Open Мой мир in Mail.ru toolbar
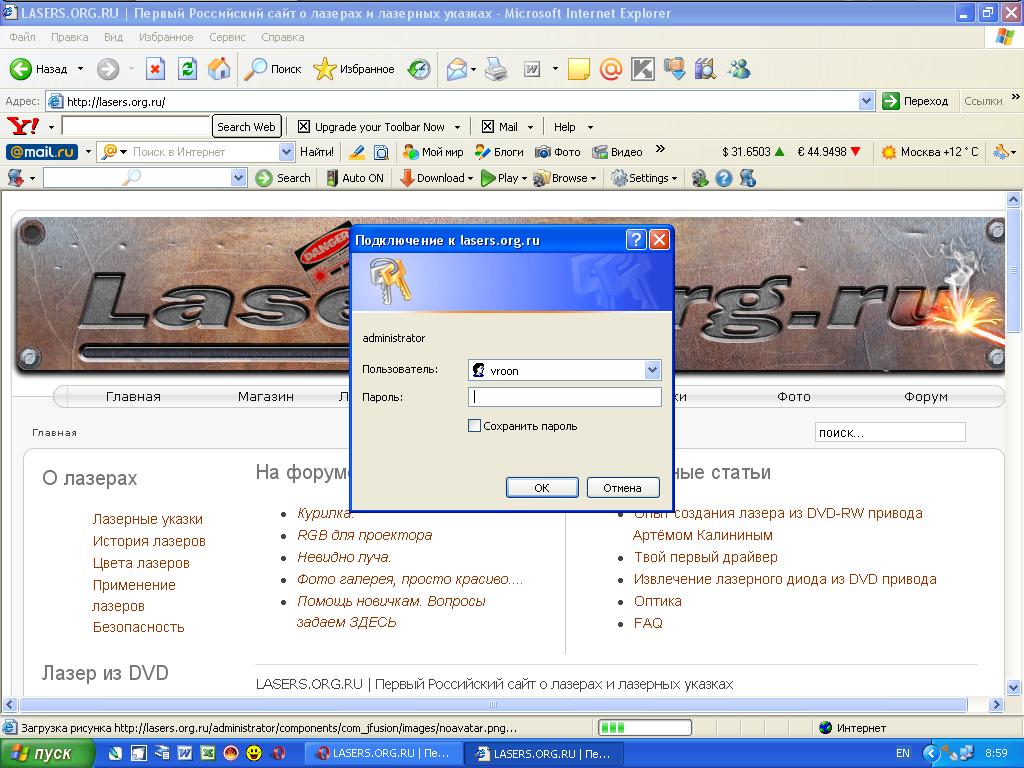This screenshot has width=1024, height=768. point(433,152)
